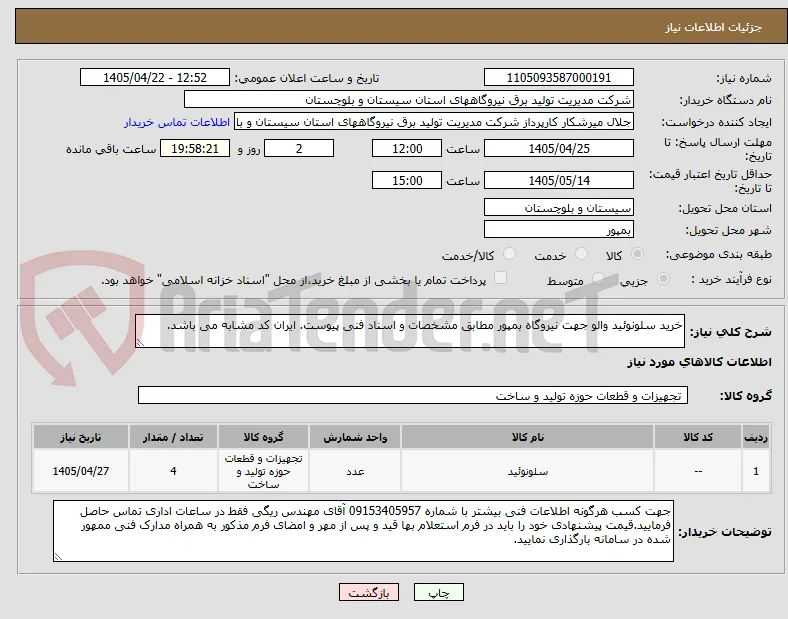The height and width of the screenshot is (619, 788).
Task: Select the متوسط purchase type radio
Action: point(598,279)
